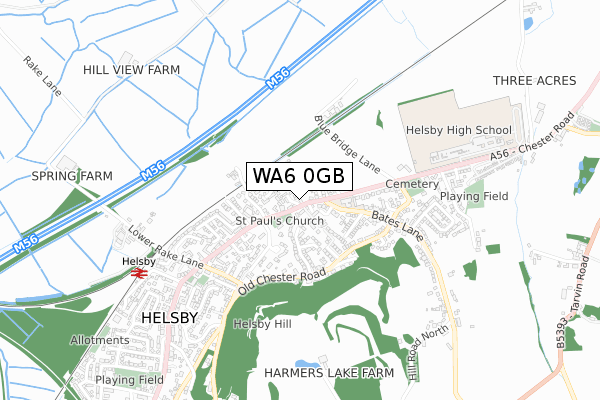Click the THREE ACRES label

[535, 81]
